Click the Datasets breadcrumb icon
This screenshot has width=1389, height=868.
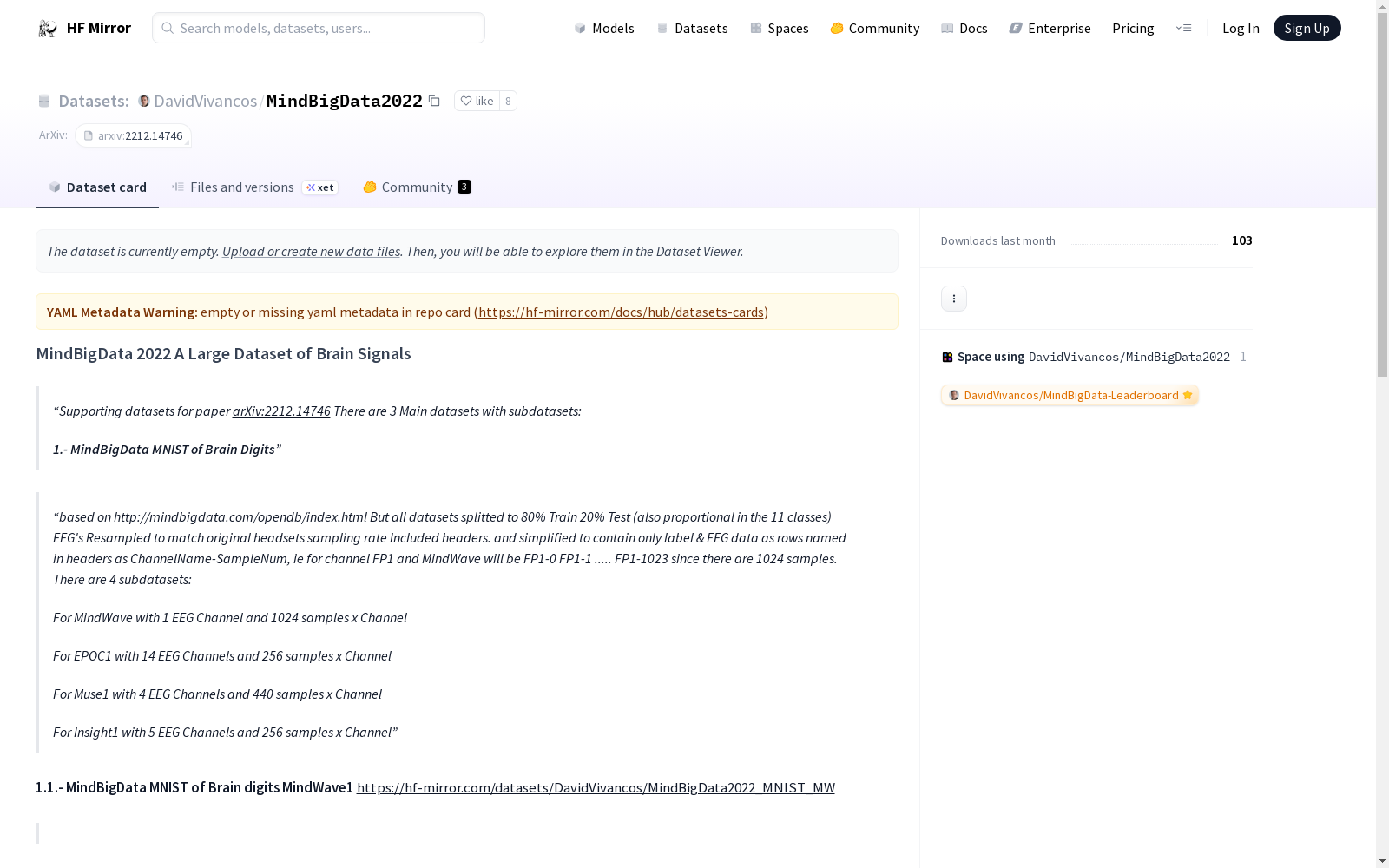point(44,102)
